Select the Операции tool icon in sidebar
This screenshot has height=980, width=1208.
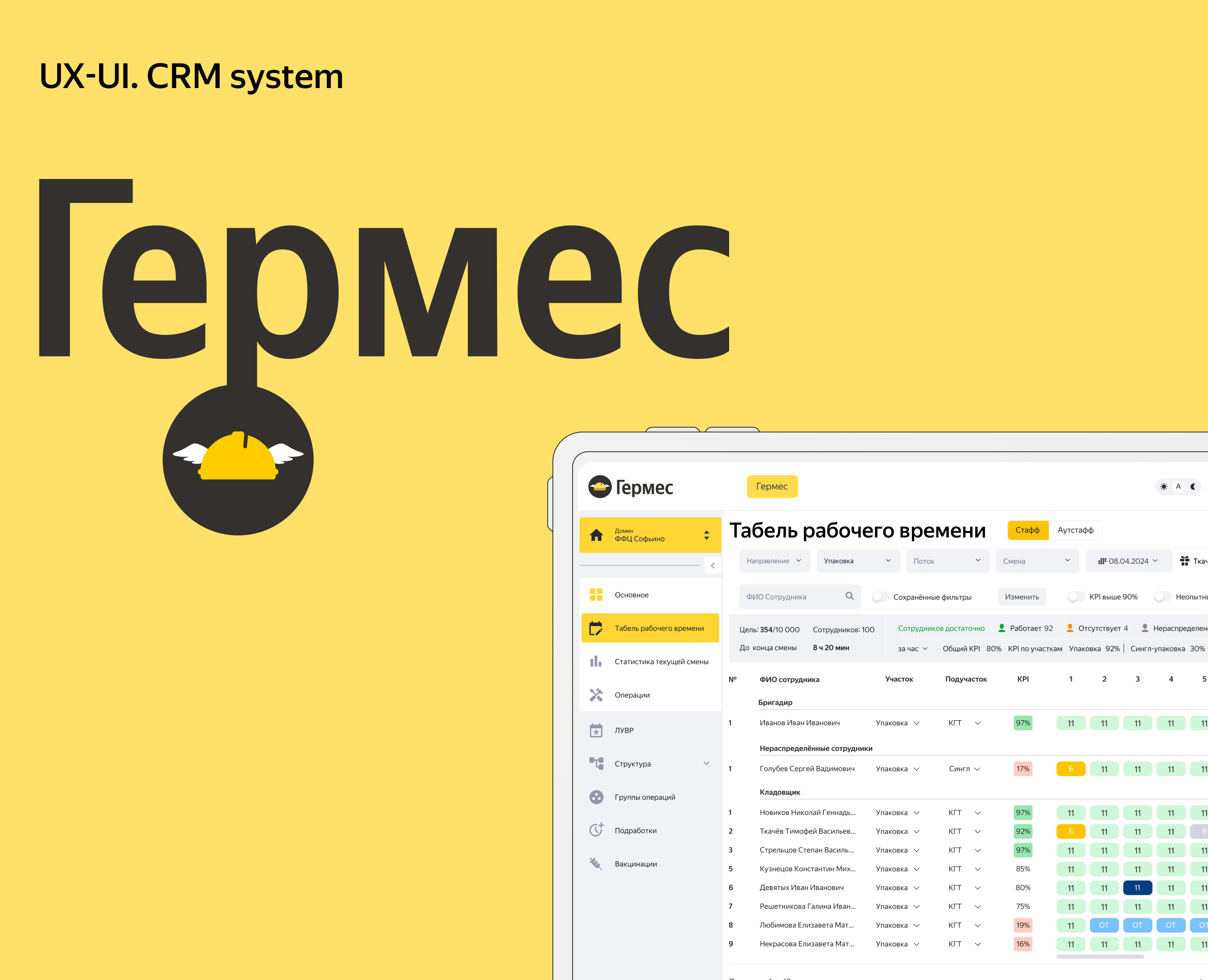[x=597, y=695]
